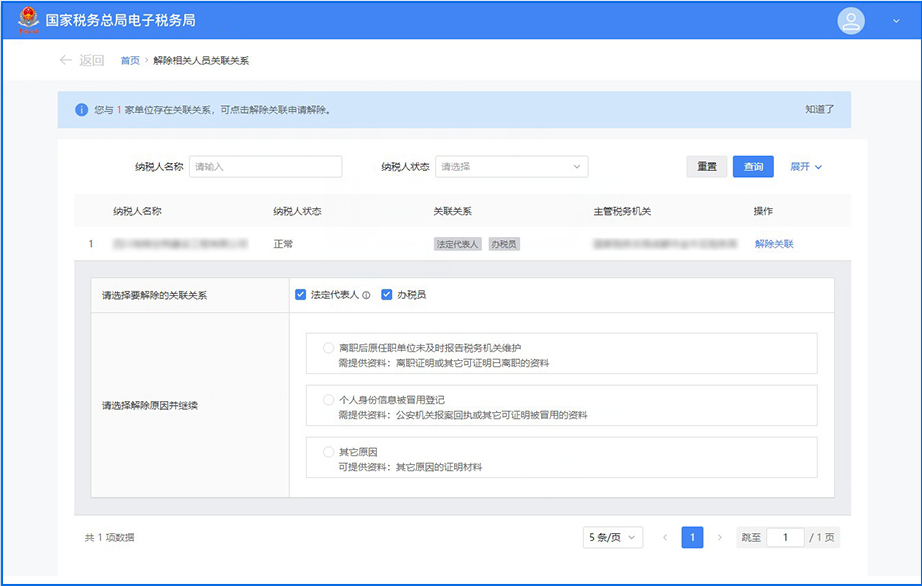Click the blue info icon in notice banner
This screenshot has width=922, height=586.
point(81,110)
